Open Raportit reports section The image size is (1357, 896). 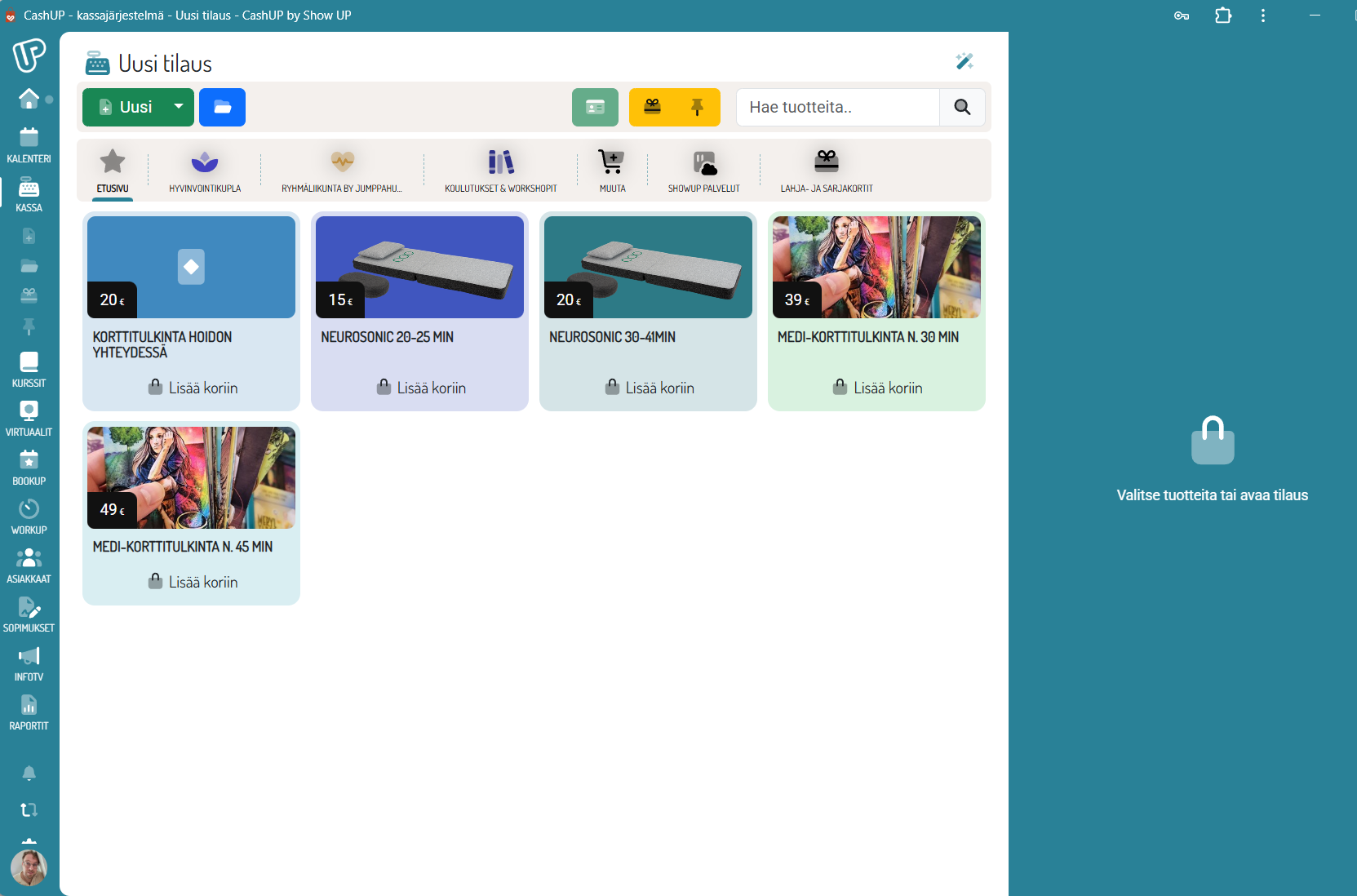[x=29, y=712]
